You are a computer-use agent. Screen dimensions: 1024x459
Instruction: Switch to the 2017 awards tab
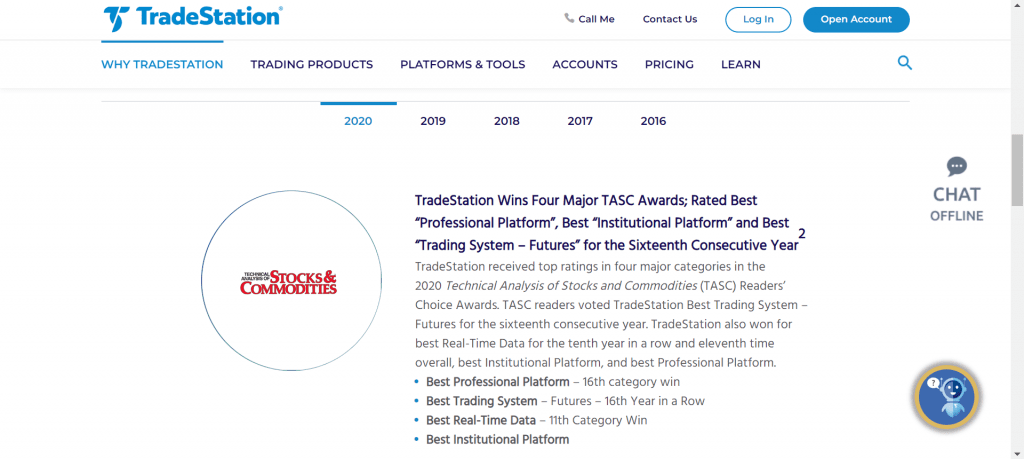pos(580,121)
